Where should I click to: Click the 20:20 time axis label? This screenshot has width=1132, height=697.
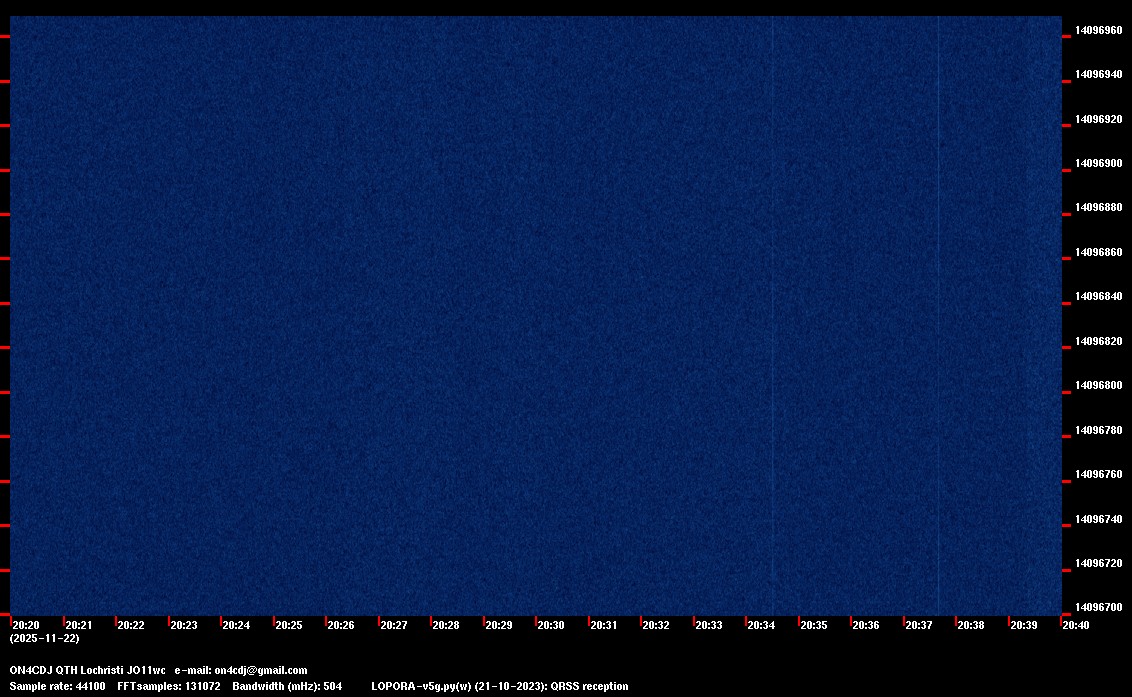coord(26,625)
